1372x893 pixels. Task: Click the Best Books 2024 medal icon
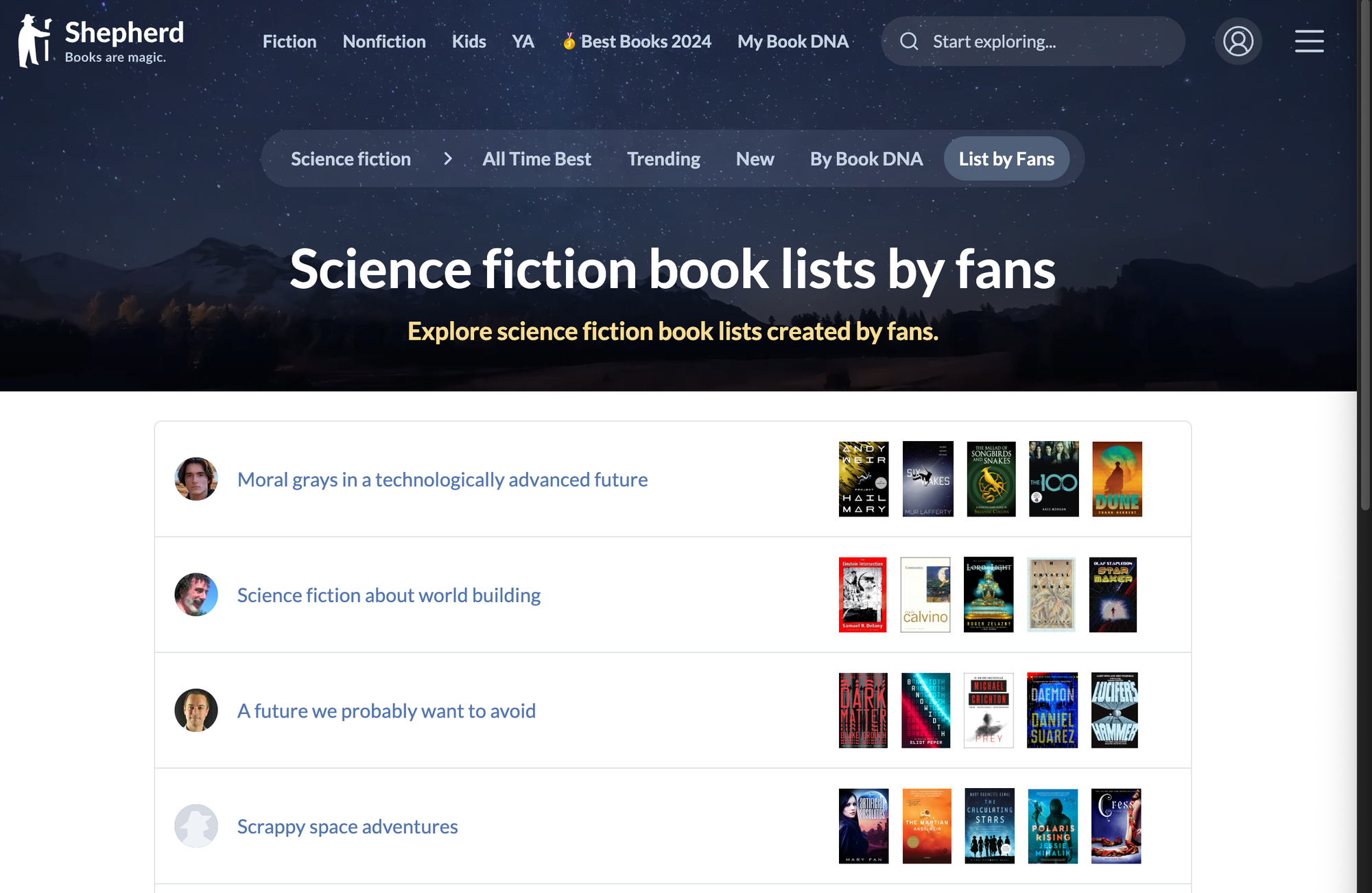click(x=569, y=42)
